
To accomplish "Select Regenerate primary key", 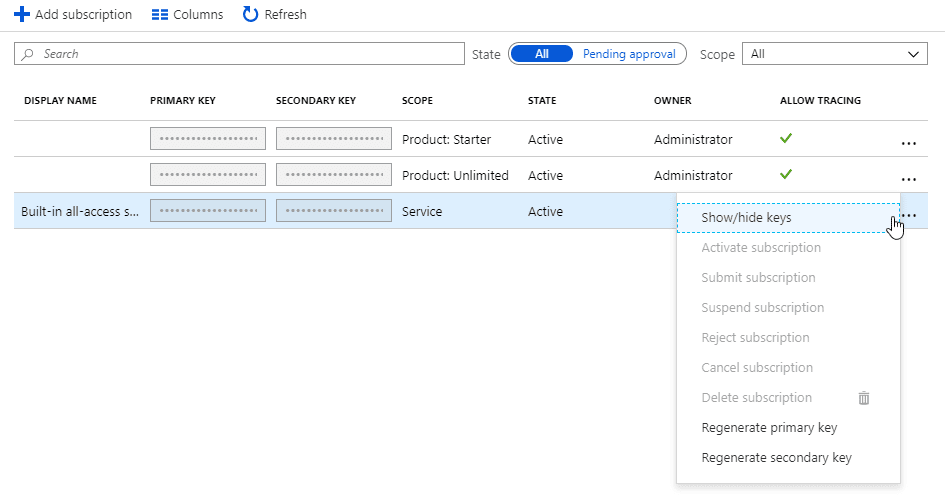I will point(769,428).
